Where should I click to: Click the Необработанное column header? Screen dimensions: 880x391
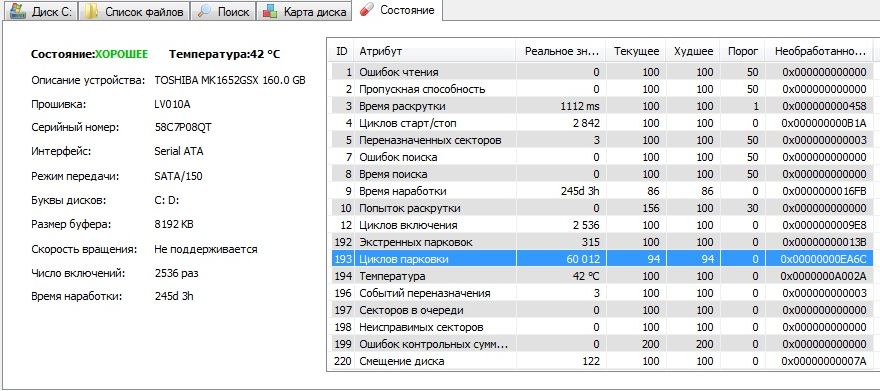pyautogui.click(x=819, y=51)
